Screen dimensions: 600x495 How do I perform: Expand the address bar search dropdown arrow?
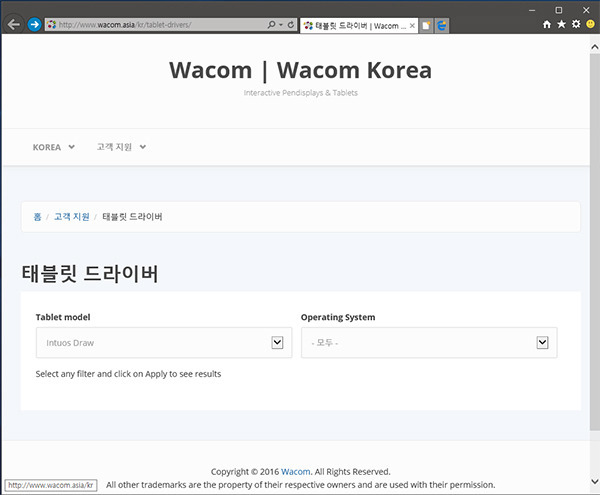tap(281, 25)
